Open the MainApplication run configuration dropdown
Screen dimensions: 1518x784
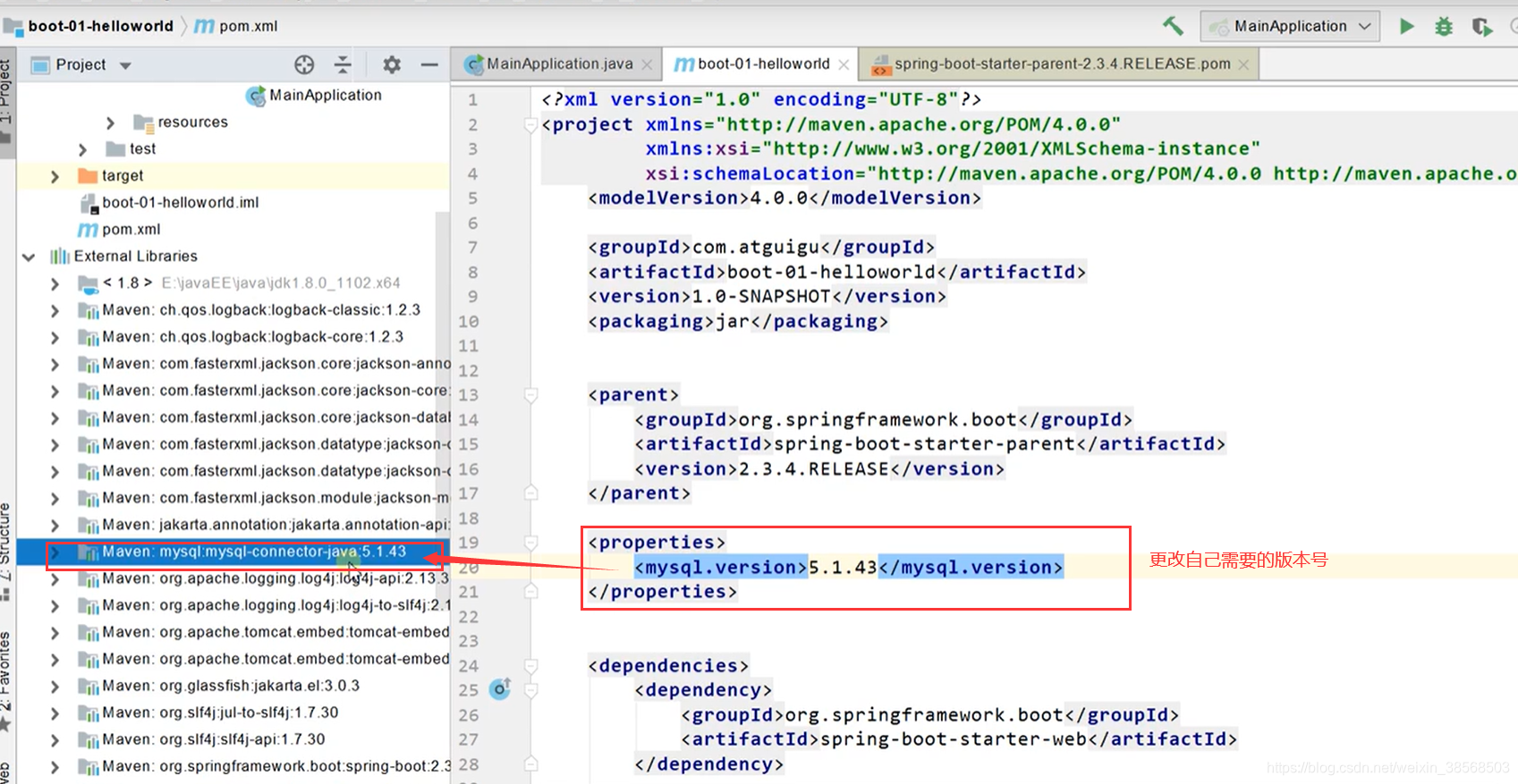tap(1290, 26)
